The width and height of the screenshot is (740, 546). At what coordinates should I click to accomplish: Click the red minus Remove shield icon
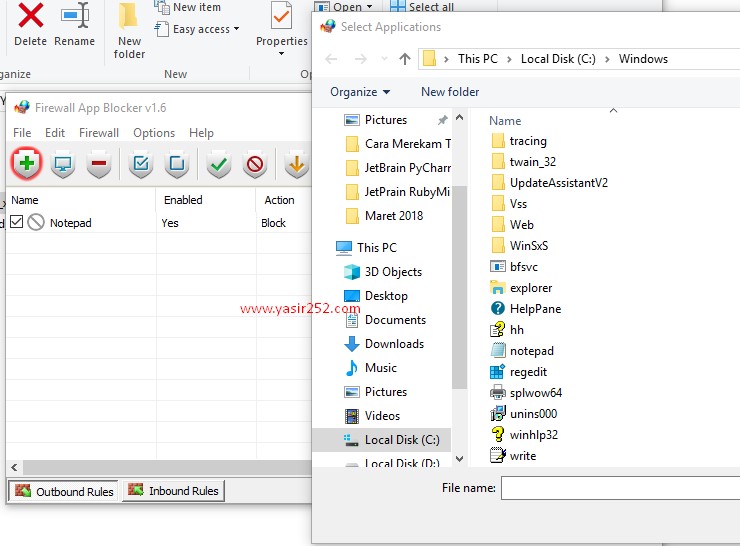(99, 164)
